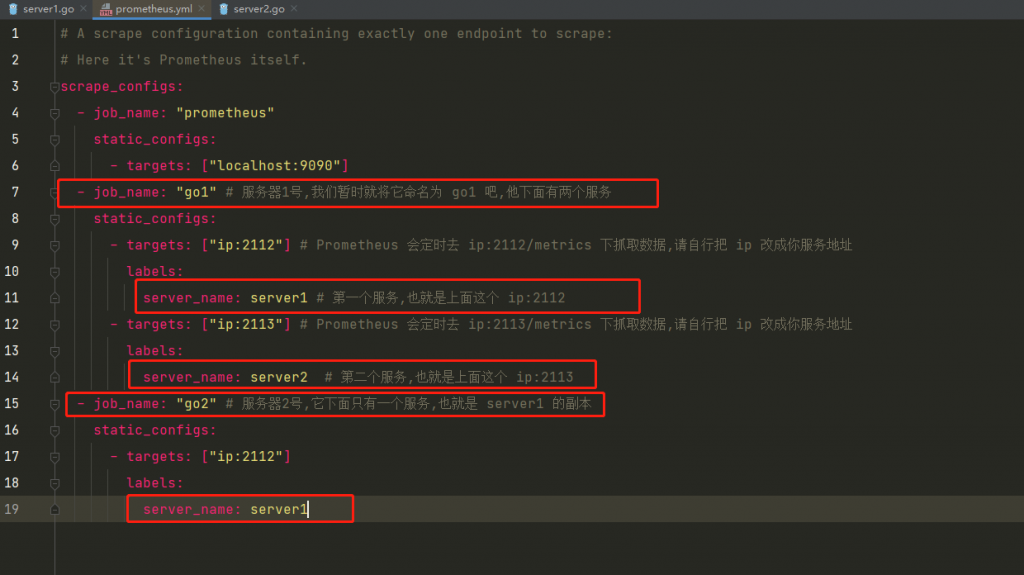The width and height of the screenshot is (1024, 575).
Task: Click line number 7 in the gutter
Action: click(x=15, y=192)
